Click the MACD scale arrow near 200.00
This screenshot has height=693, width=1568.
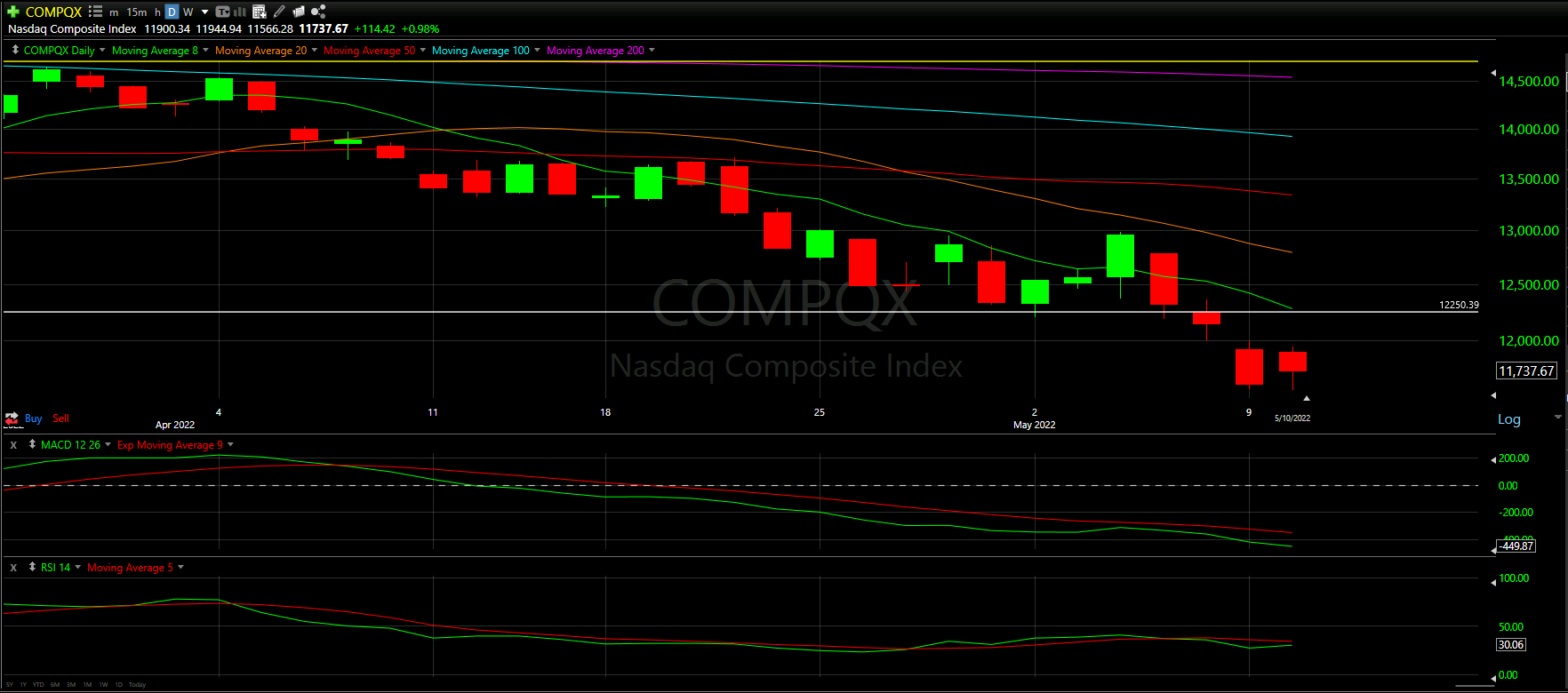point(1493,459)
